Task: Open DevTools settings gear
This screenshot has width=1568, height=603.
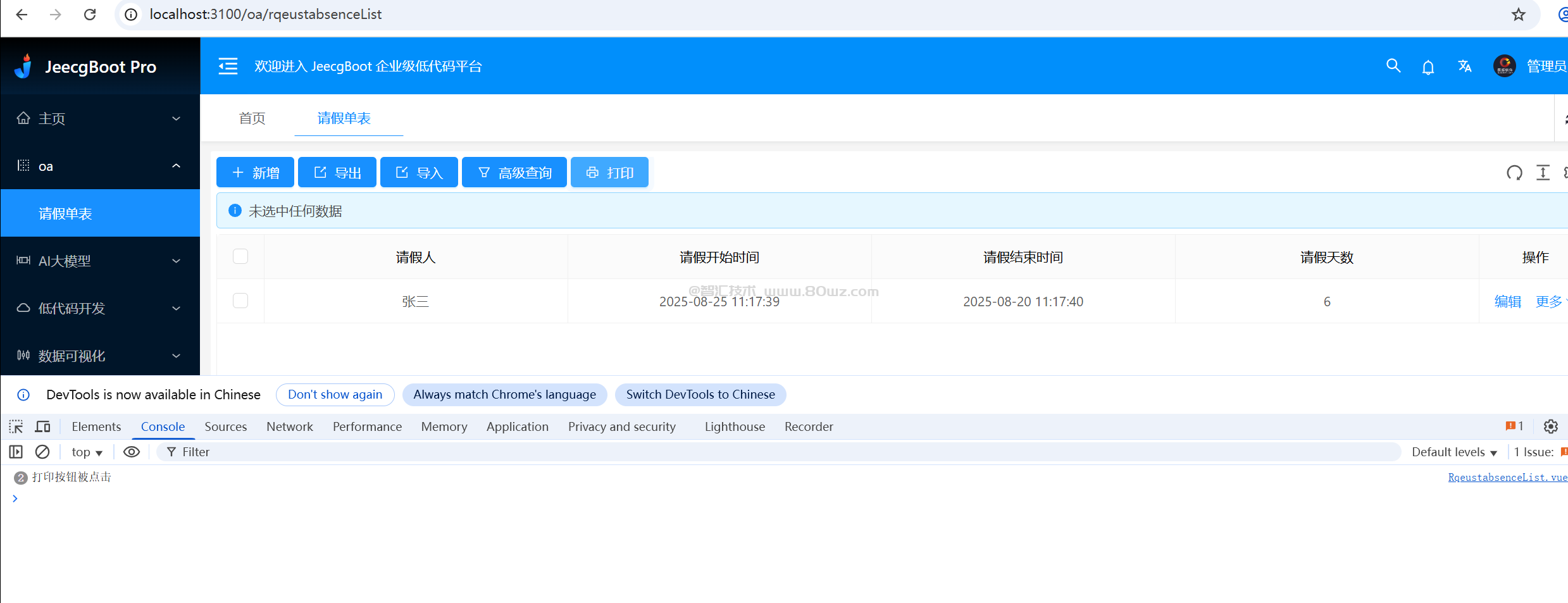Action: coord(1551,426)
